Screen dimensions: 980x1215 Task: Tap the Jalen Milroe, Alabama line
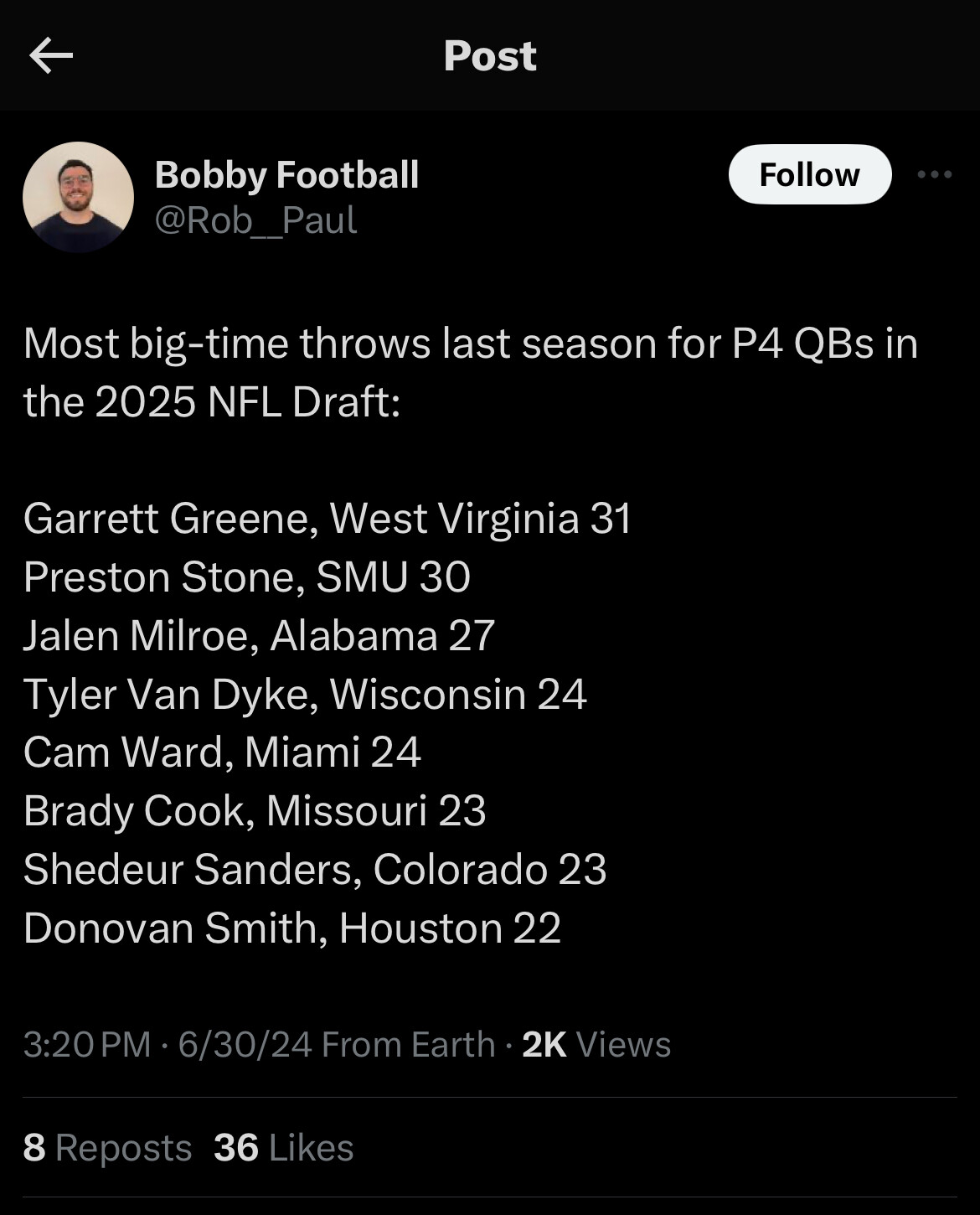pyautogui.click(x=259, y=635)
